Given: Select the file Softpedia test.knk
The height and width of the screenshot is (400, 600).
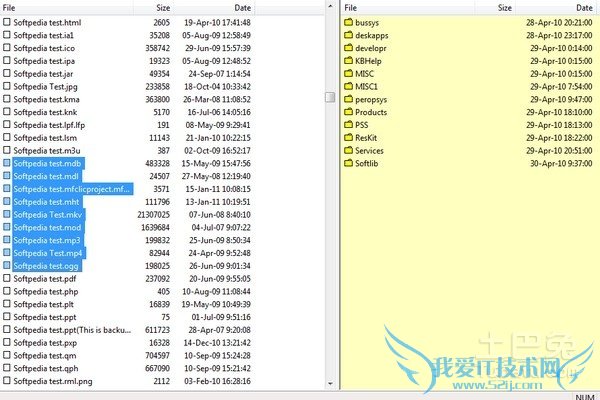Looking at the screenshot, I should click(x=45, y=112).
